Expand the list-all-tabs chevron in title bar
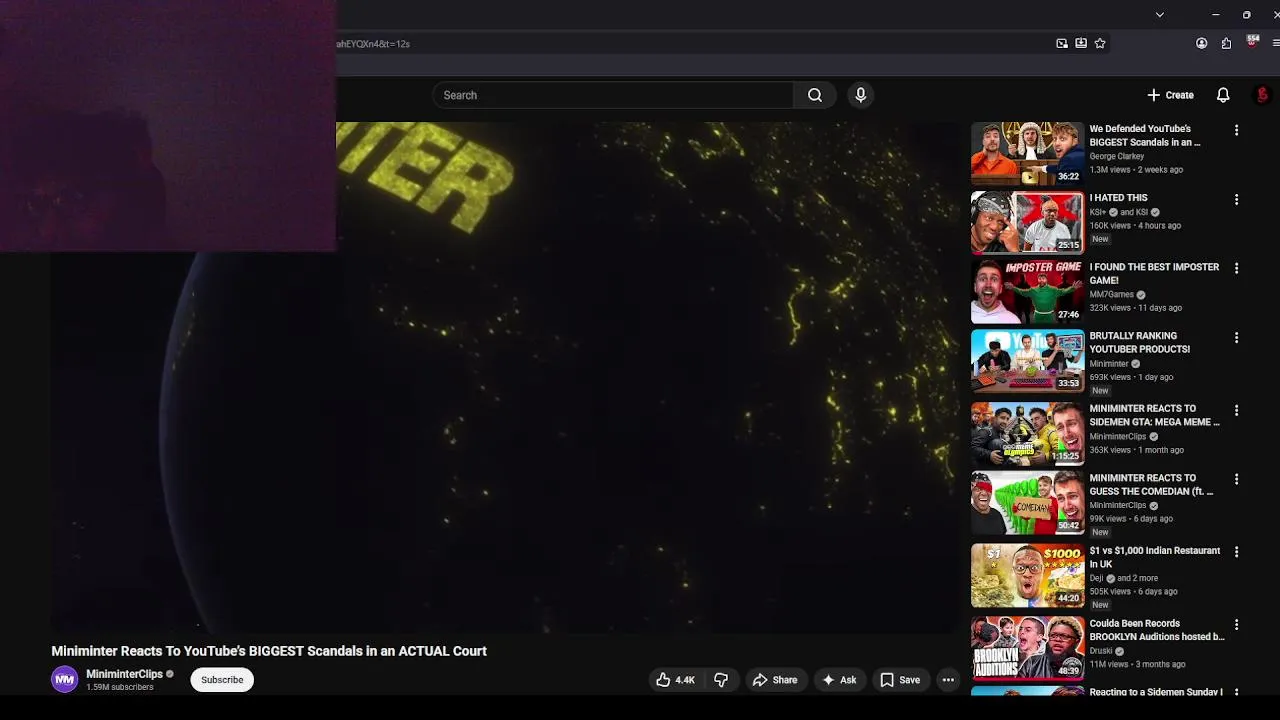Screen dimensions: 1280x720 click(1159, 14)
